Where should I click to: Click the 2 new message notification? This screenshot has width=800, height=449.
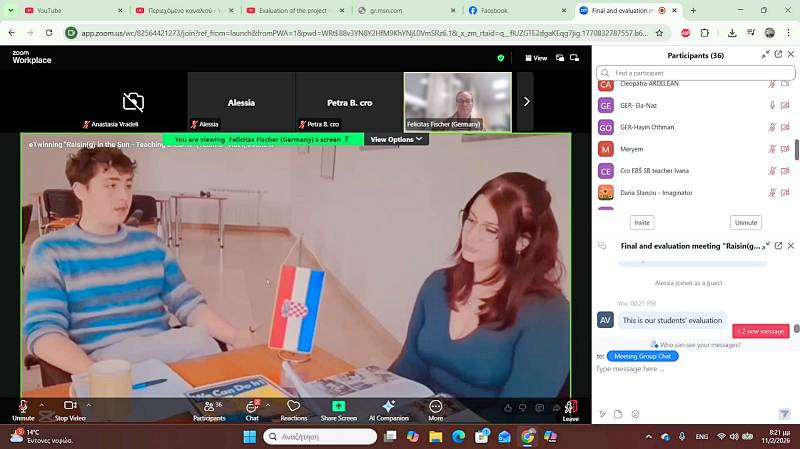tap(761, 331)
